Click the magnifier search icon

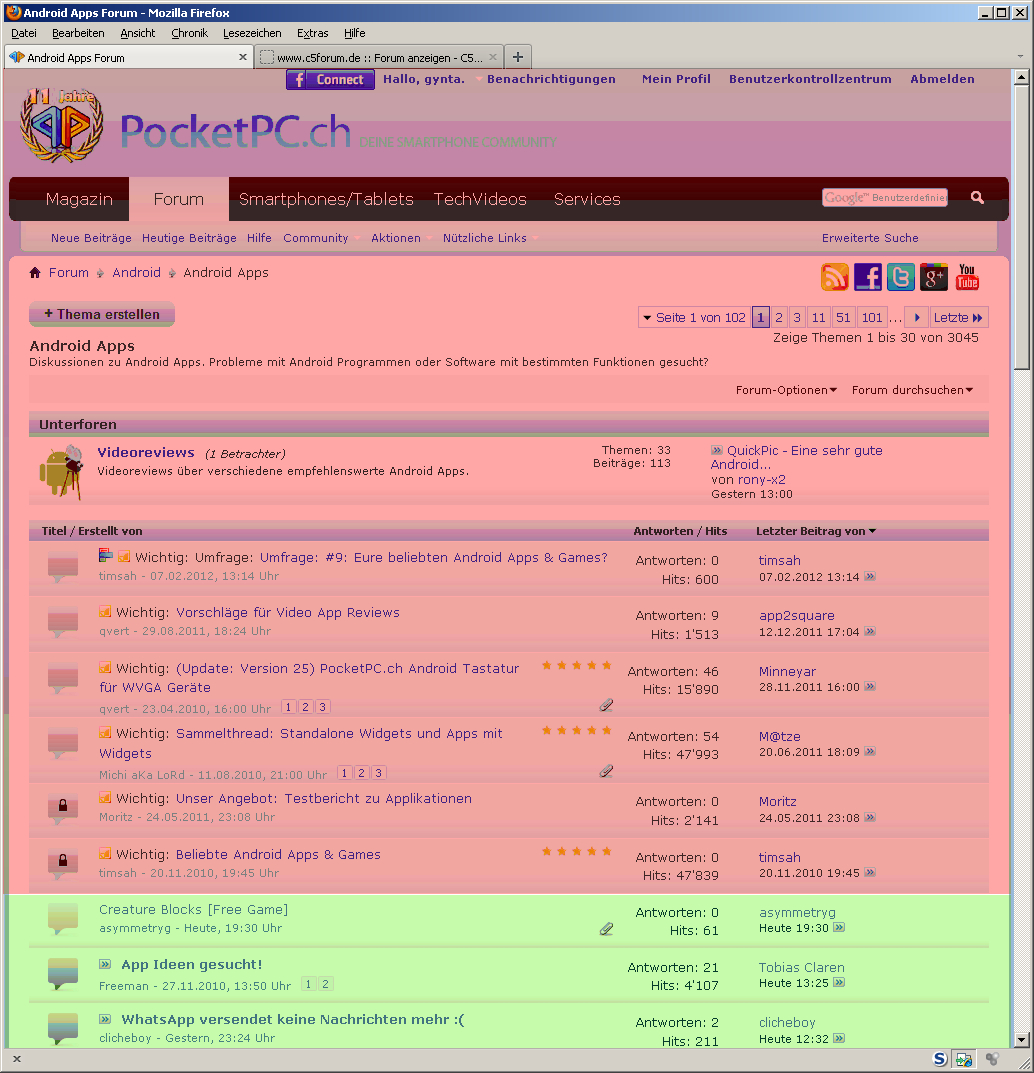coord(977,198)
